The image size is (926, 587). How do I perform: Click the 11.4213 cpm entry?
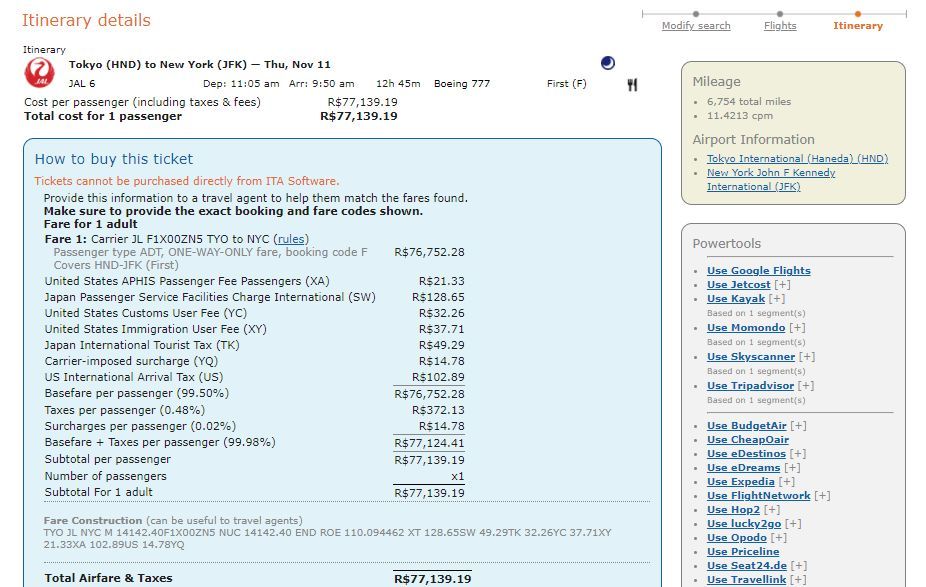(x=739, y=116)
